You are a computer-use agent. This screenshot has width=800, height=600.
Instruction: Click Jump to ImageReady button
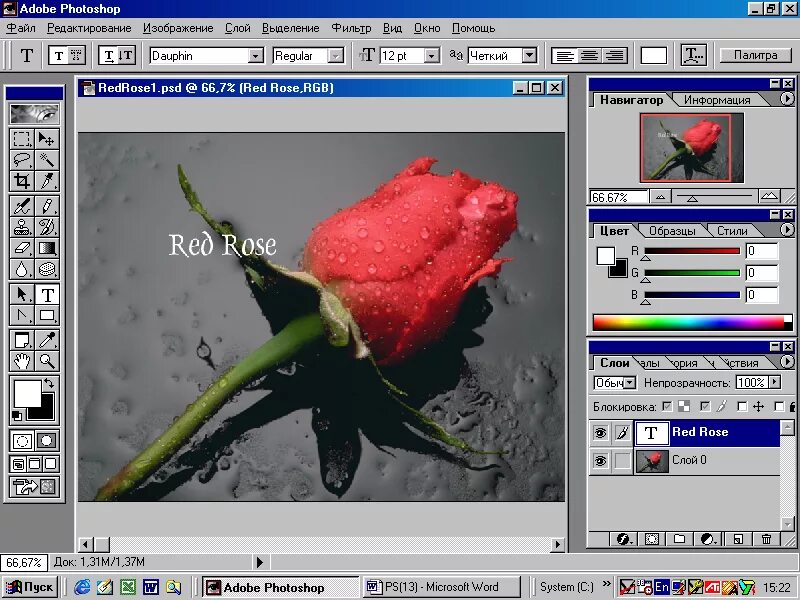tap(35, 487)
